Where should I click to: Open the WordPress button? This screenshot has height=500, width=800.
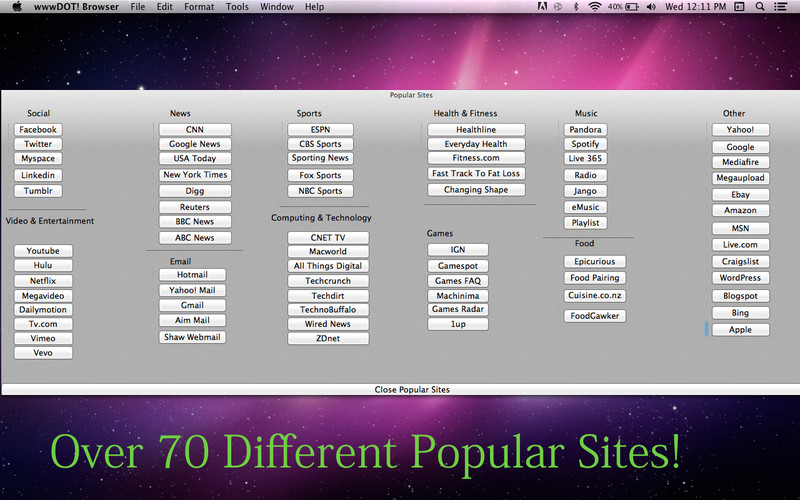740,278
